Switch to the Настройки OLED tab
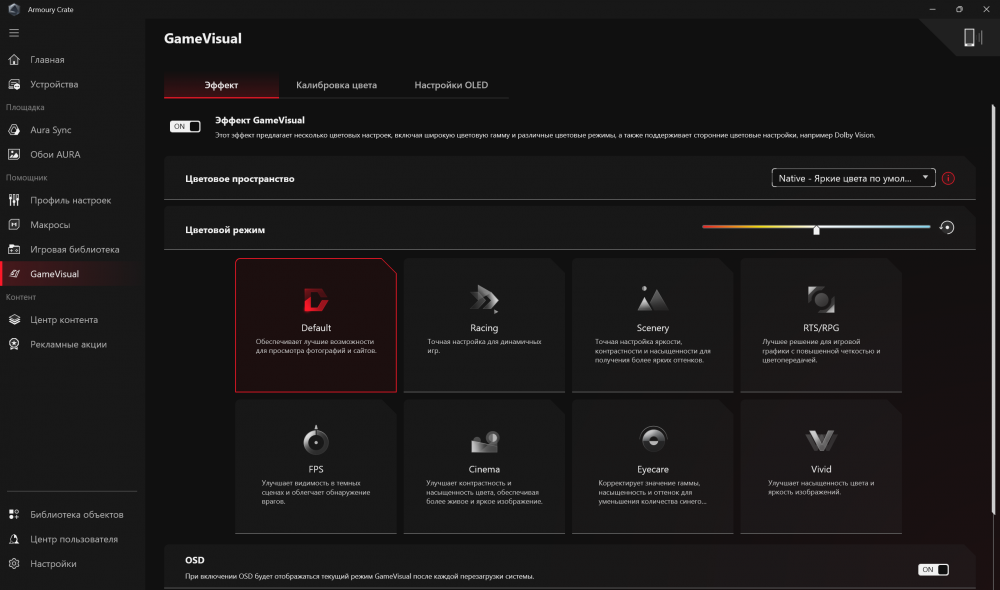 click(x=451, y=85)
